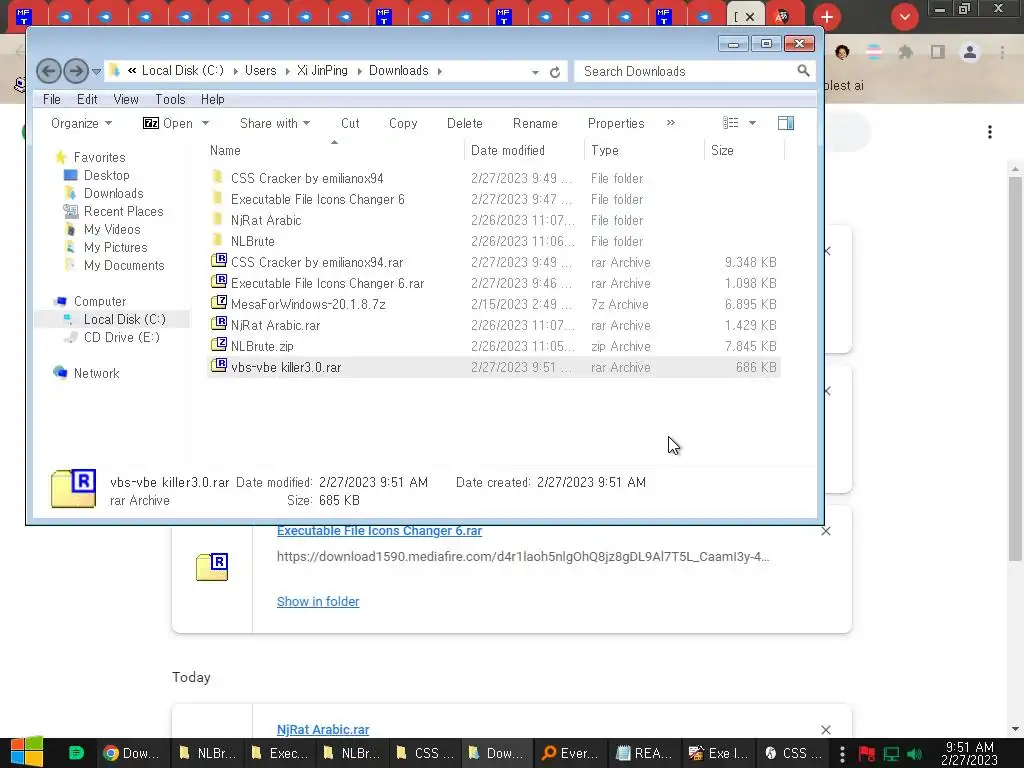Select Executable File Icons Changer 6 folder
1024x768 pixels.
(x=493, y=199)
